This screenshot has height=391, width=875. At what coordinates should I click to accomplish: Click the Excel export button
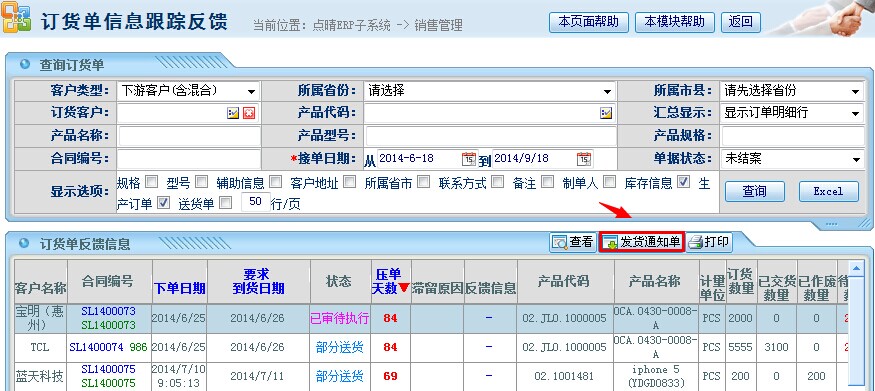(x=828, y=191)
